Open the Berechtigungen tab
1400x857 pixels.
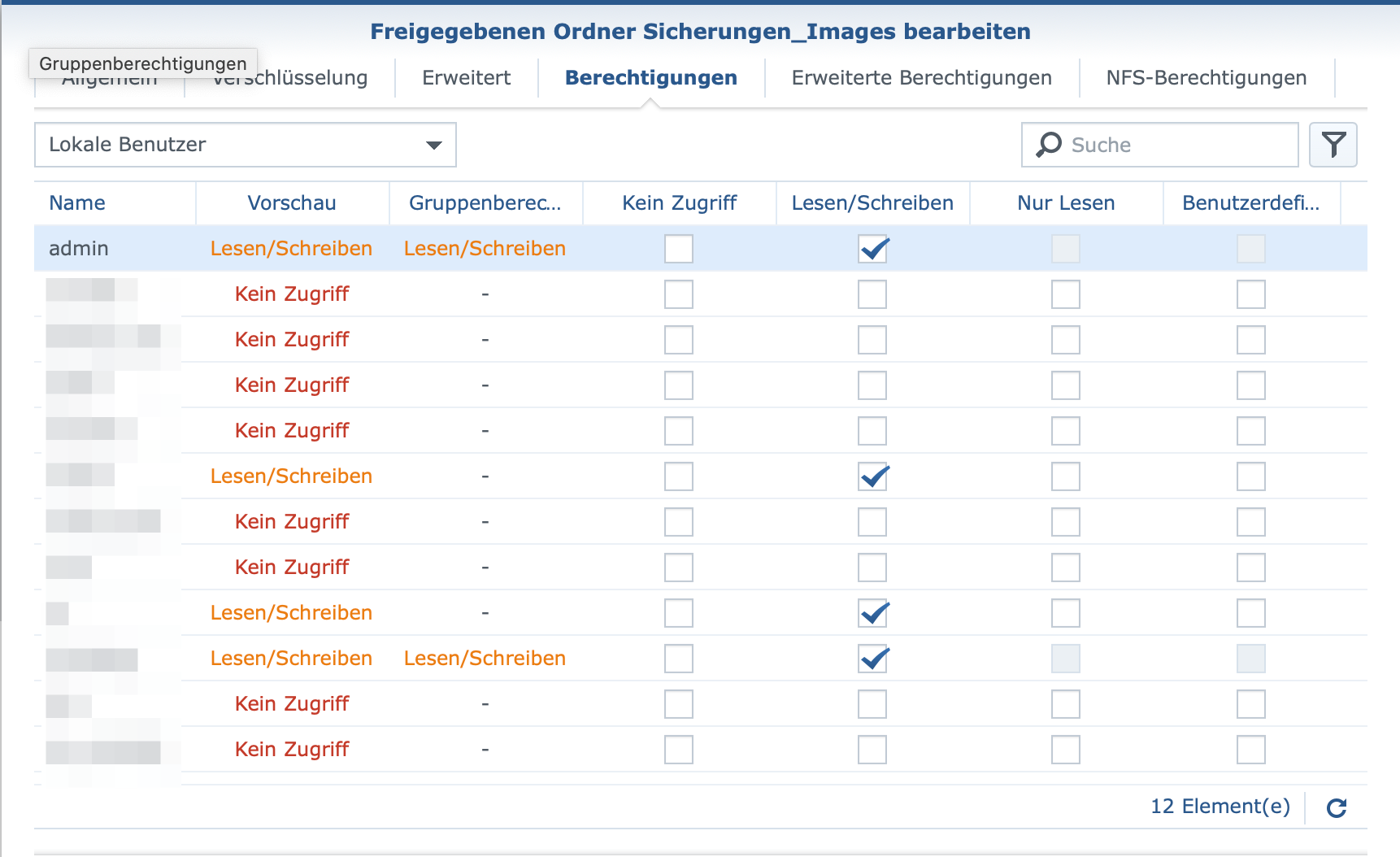tap(650, 78)
